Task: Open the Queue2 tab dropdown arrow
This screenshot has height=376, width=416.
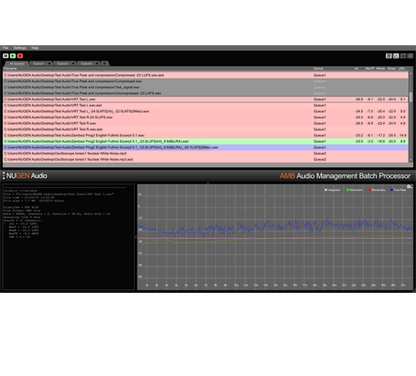Action: click(74, 63)
